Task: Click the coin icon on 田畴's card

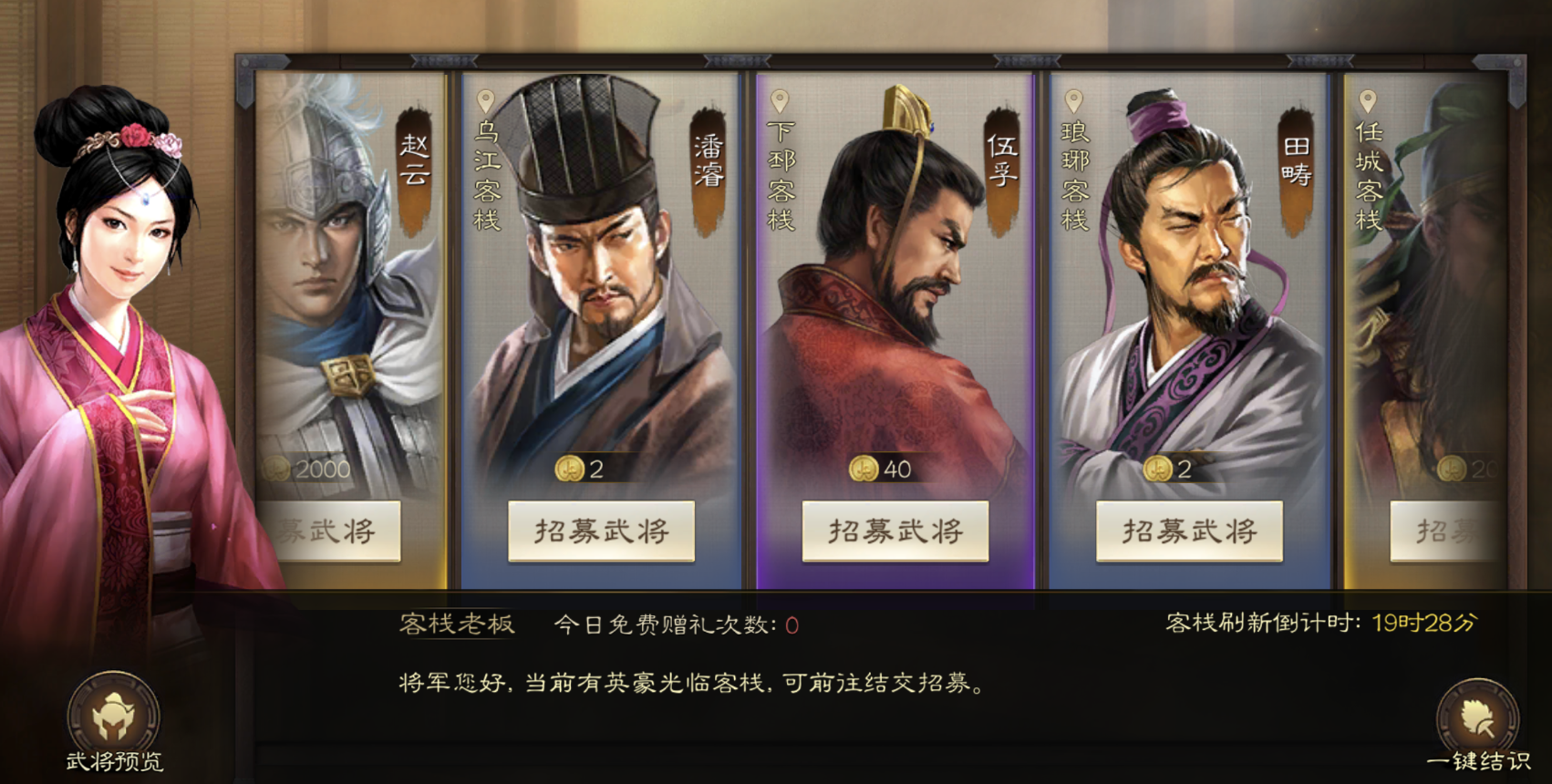Action: 1157,469
